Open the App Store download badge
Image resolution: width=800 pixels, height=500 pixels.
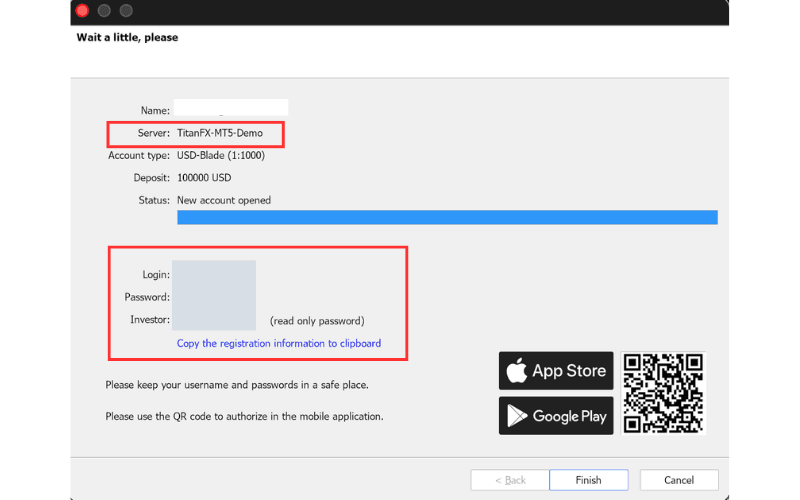tap(556, 370)
